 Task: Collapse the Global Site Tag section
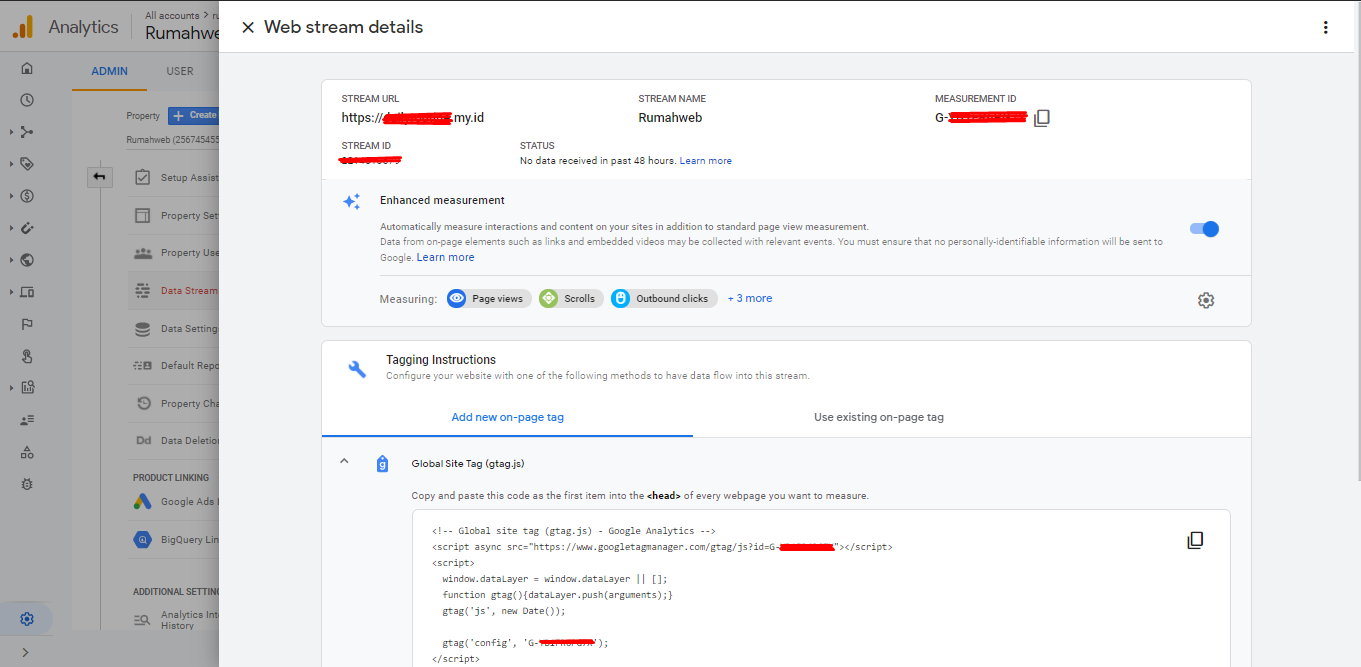click(x=344, y=461)
